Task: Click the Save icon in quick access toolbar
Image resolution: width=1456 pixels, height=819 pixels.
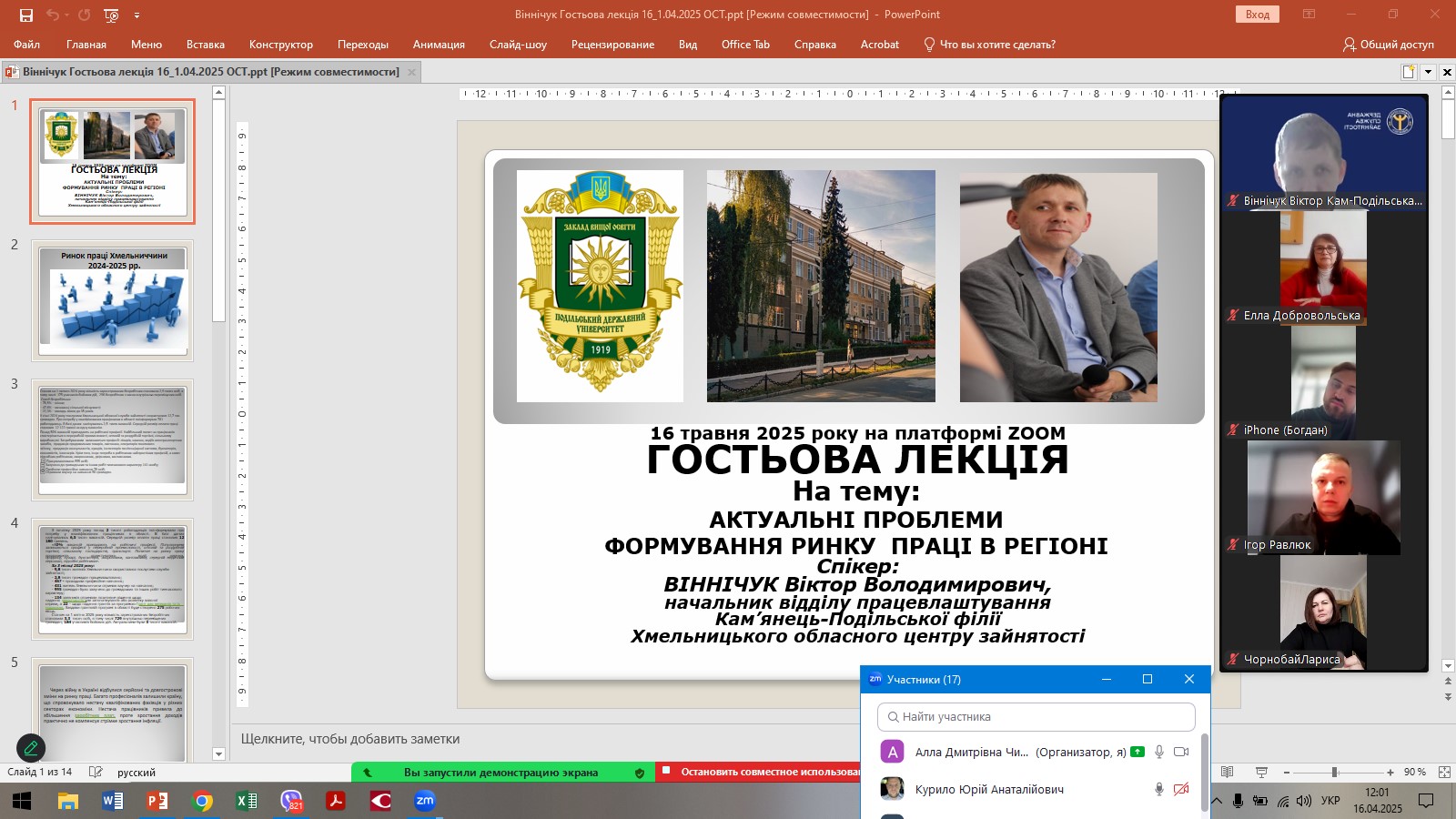Action: pyautogui.click(x=26, y=15)
